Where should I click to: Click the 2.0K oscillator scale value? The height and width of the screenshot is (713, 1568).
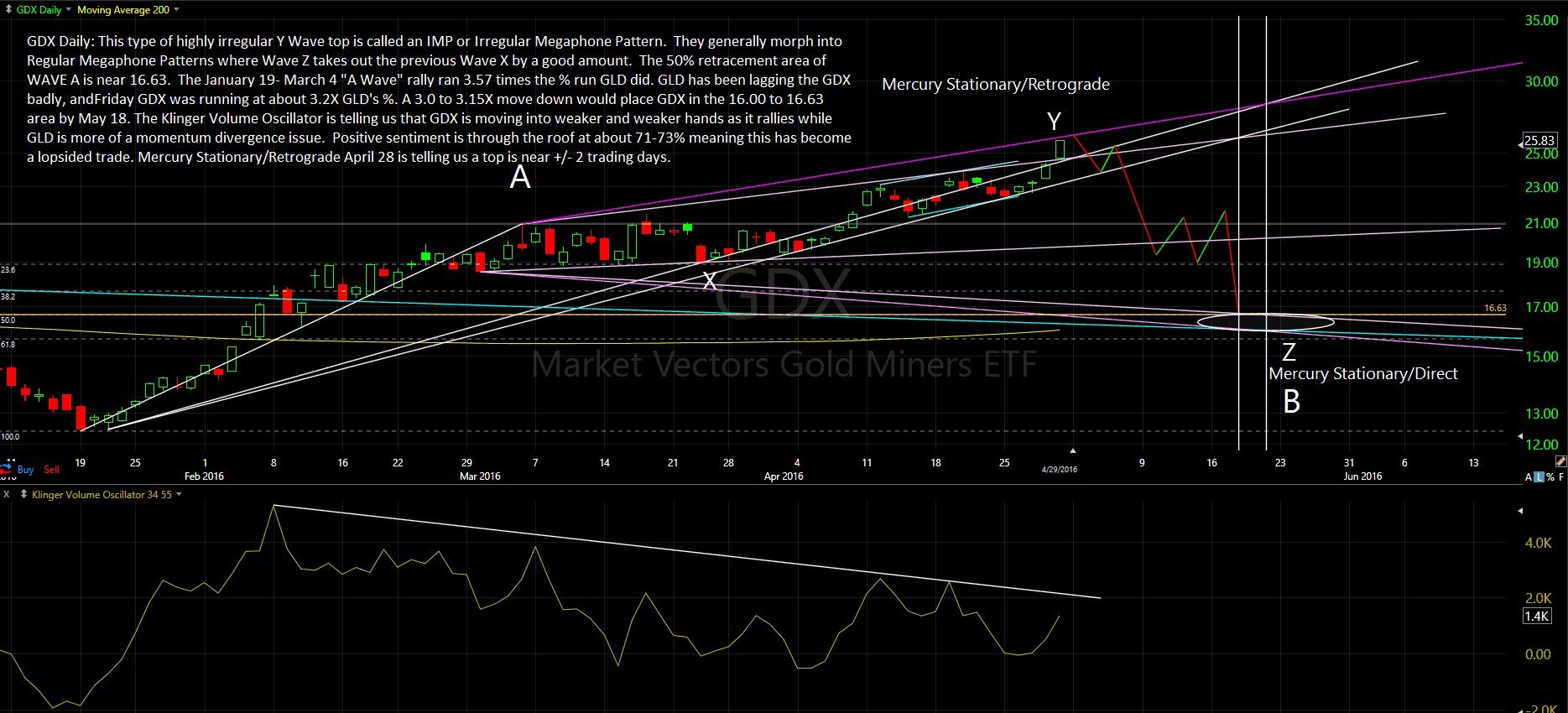pyautogui.click(x=1538, y=599)
